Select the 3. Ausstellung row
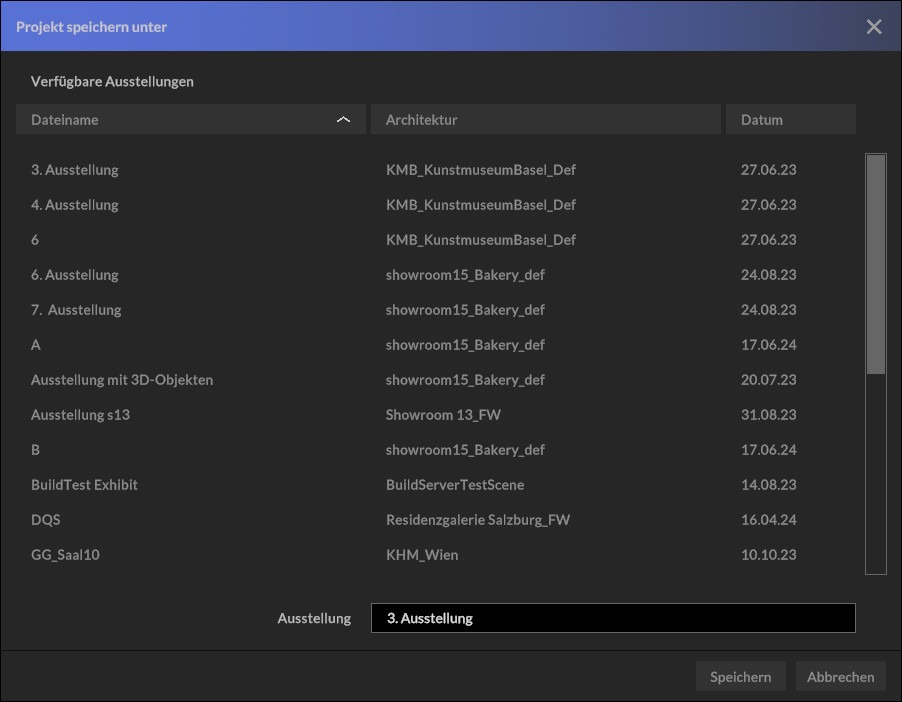The height and width of the screenshot is (702, 902). tap(436, 170)
